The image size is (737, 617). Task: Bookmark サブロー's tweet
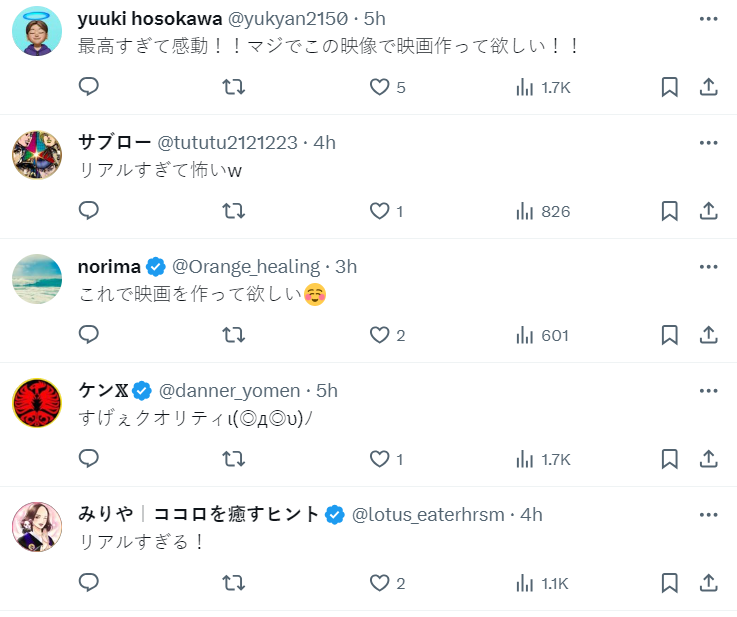[x=670, y=211]
